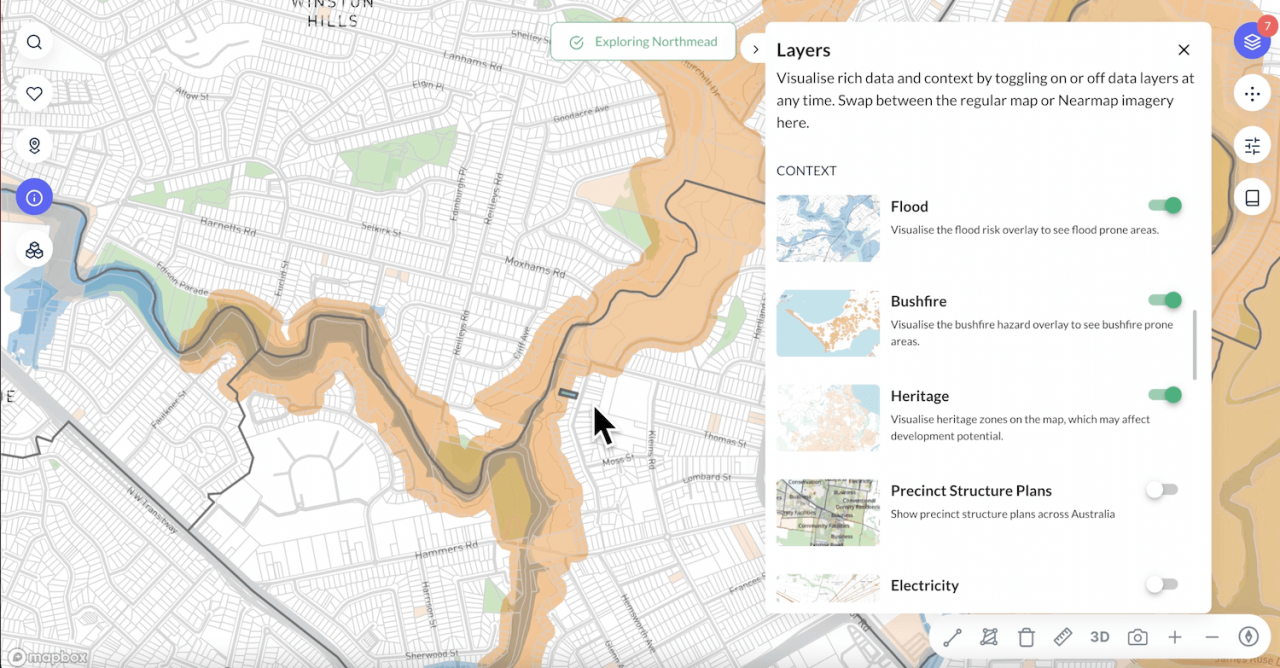Screen dimensions: 1280x668
Task: Click the Exploring Northmead button
Action: (x=643, y=41)
